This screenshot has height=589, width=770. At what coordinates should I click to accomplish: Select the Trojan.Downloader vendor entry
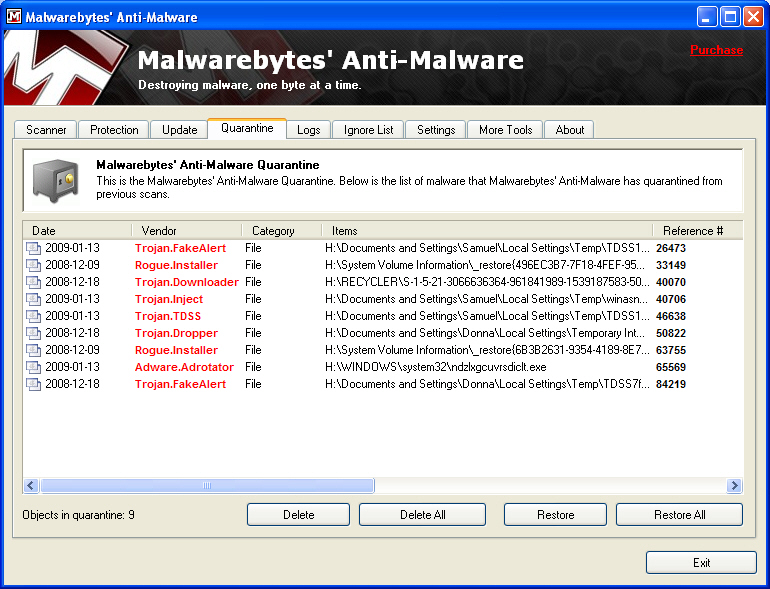tap(187, 282)
